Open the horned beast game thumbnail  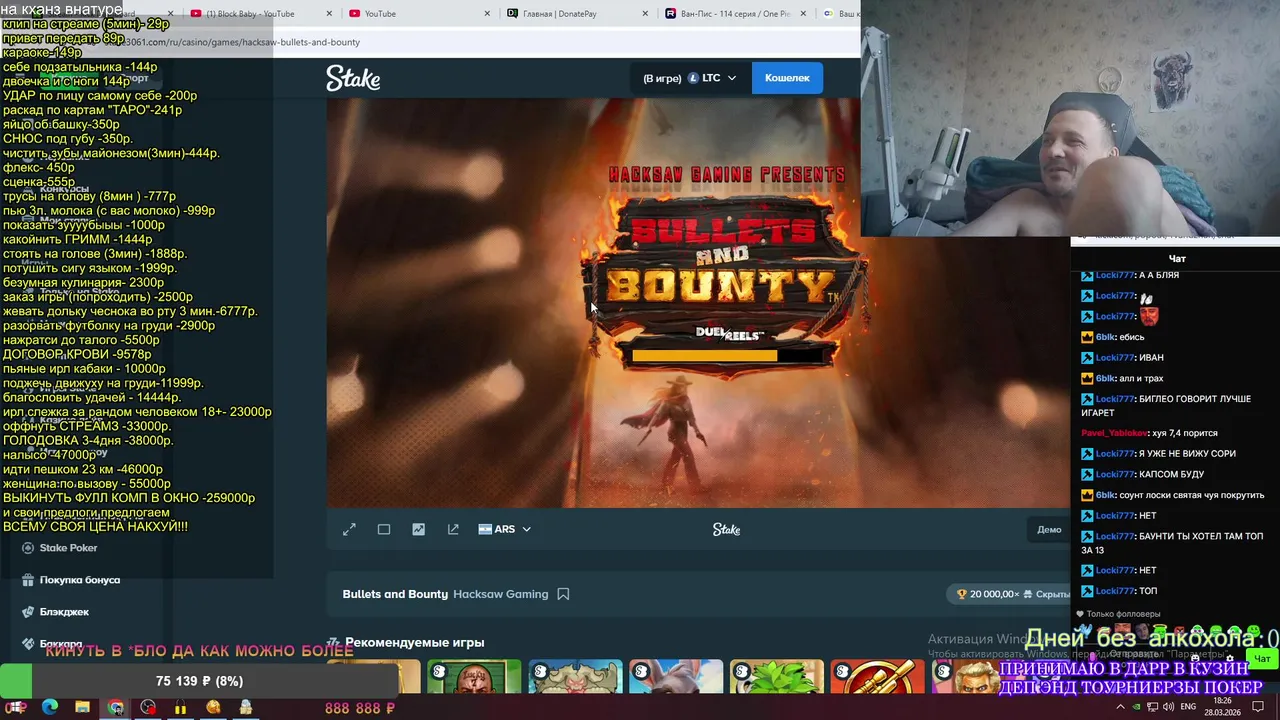[575, 677]
